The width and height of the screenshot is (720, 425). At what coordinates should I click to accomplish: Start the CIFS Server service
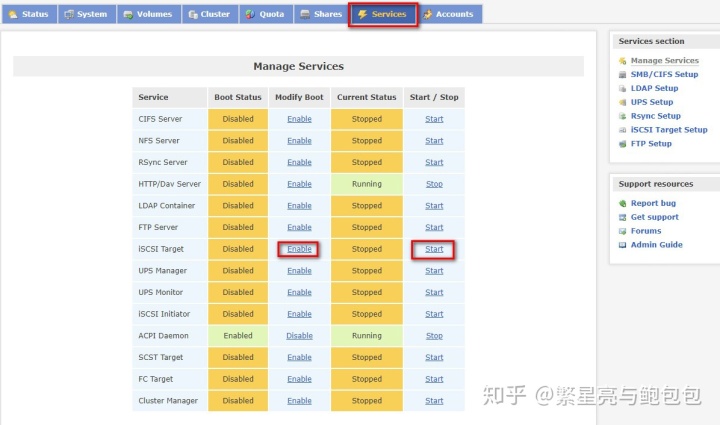434,119
